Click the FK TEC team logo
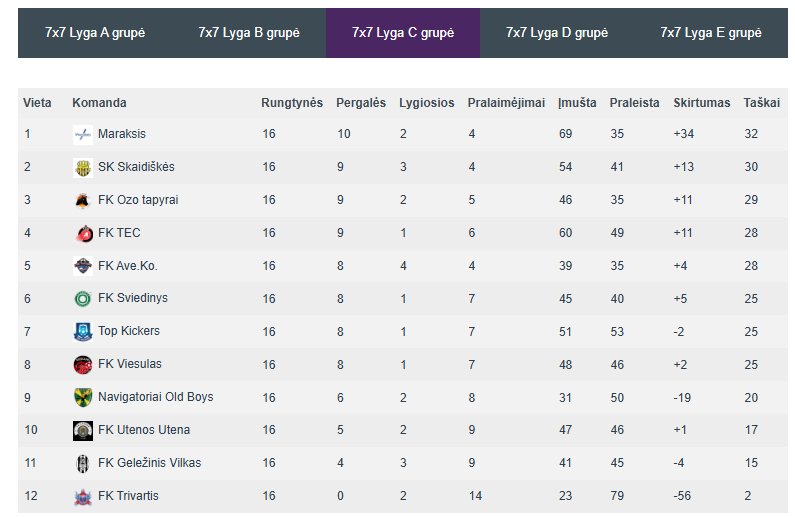This screenshot has width=795, height=517. 83,234
